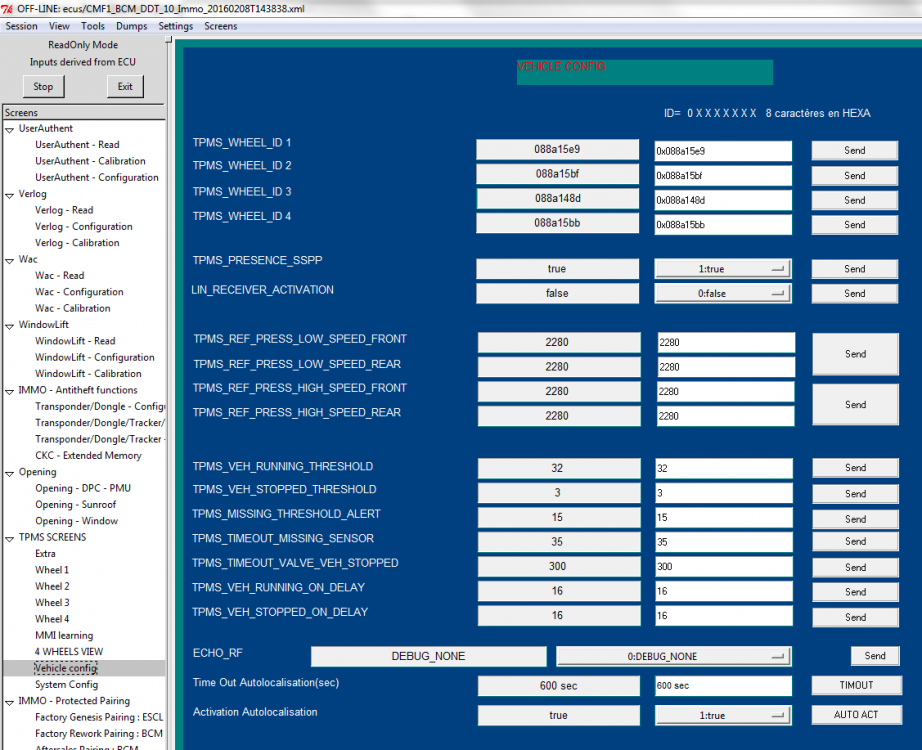Click the Stop button
The height and width of the screenshot is (750, 922).
[x=43, y=86]
